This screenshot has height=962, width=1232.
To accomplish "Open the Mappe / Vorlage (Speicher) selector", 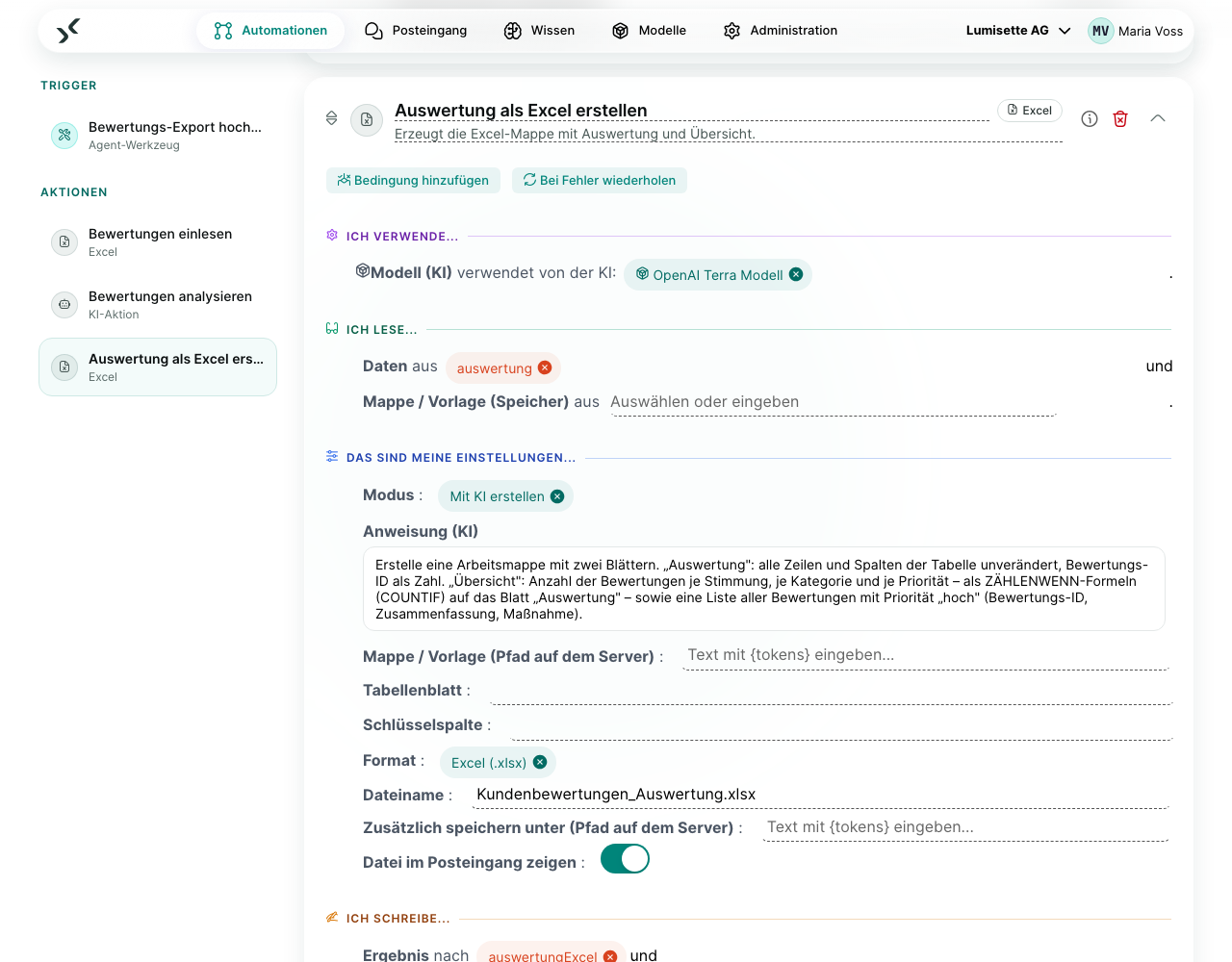I will point(834,403).
